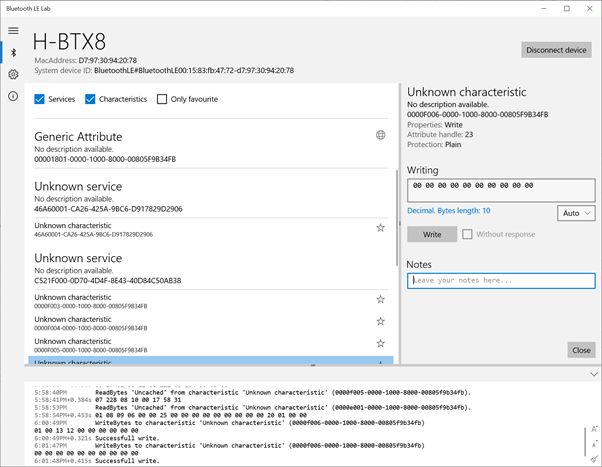Select Unknown characteristic 0000F005 row
The height and width of the screenshot is (467, 602).
[x=211, y=345]
